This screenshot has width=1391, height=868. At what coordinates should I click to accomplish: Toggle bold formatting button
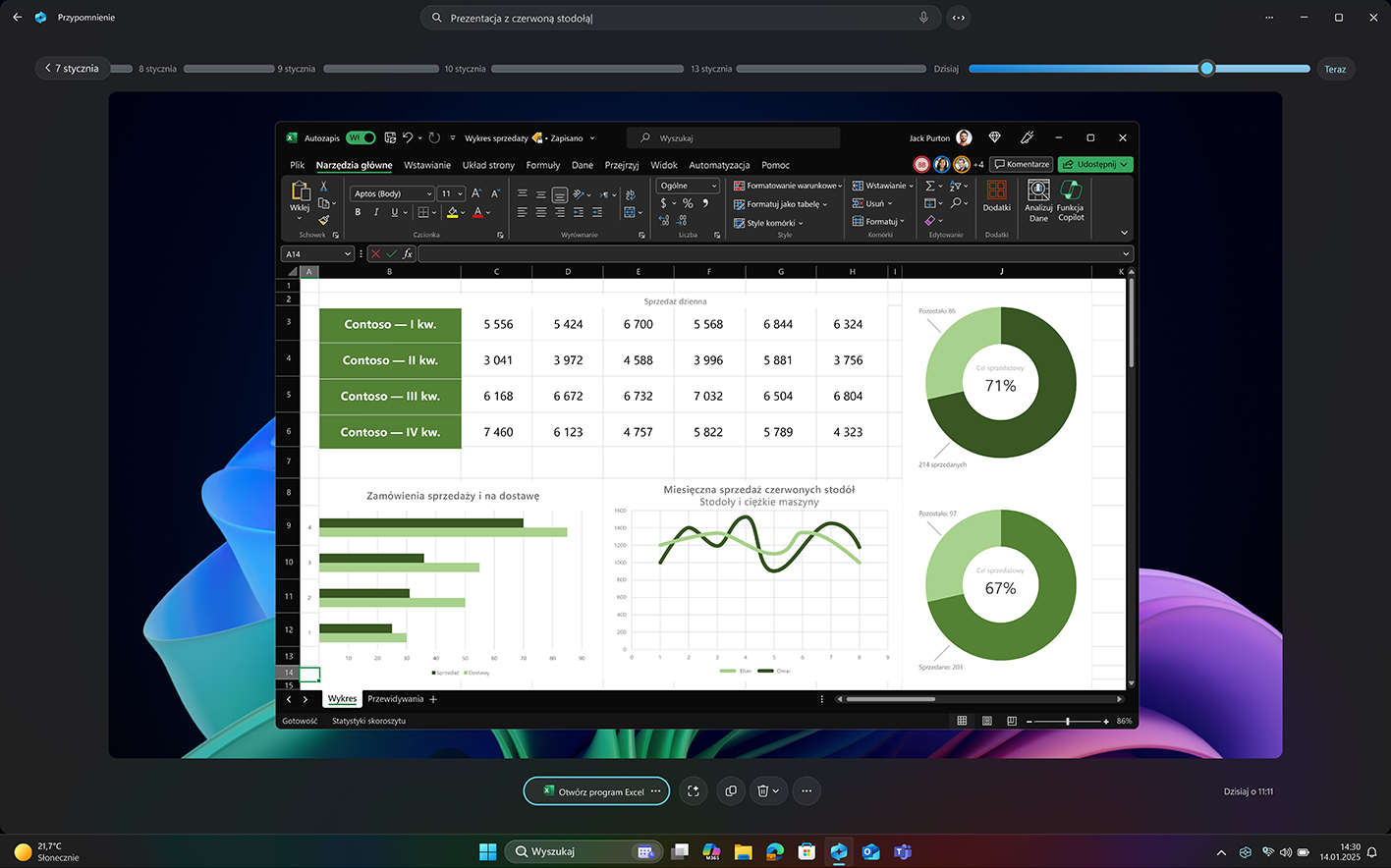tap(358, 212)
